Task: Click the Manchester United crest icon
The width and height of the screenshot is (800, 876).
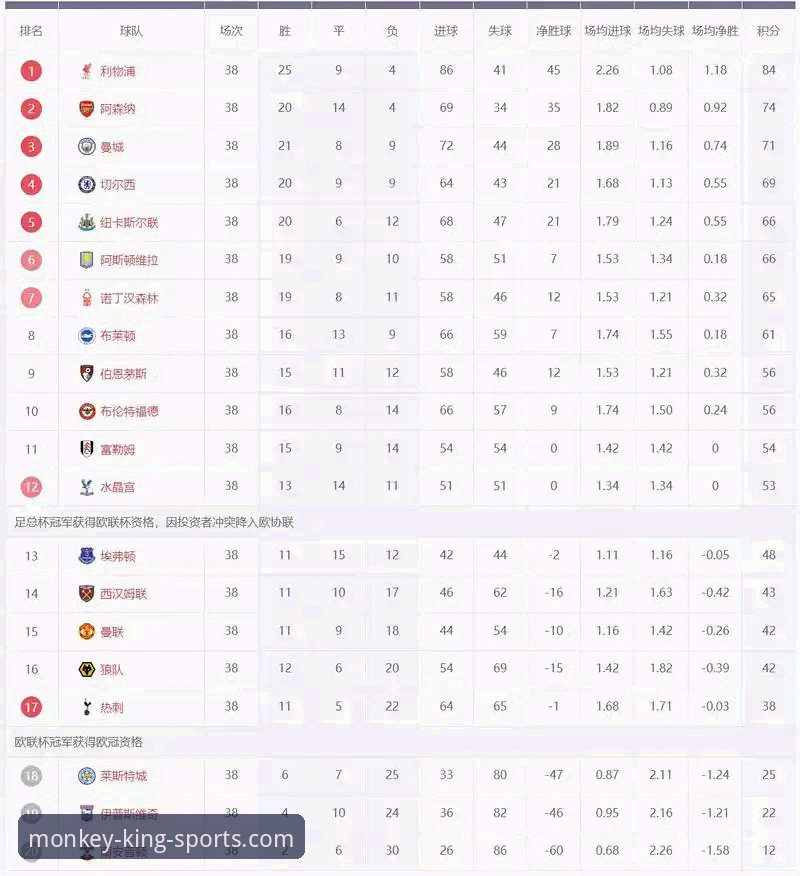Action: [87, 631]
